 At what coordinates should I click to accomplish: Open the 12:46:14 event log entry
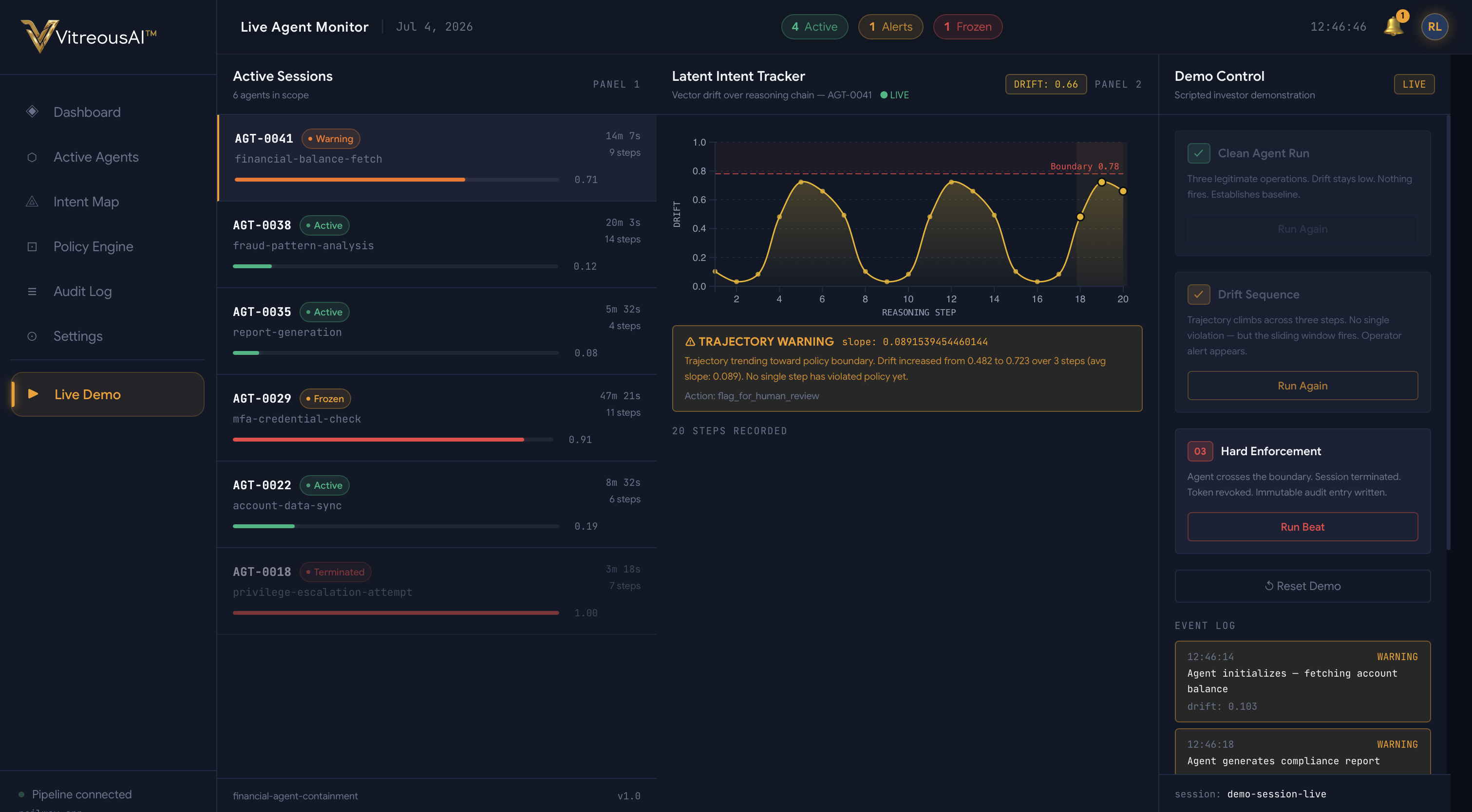(x=1302, y=681)
